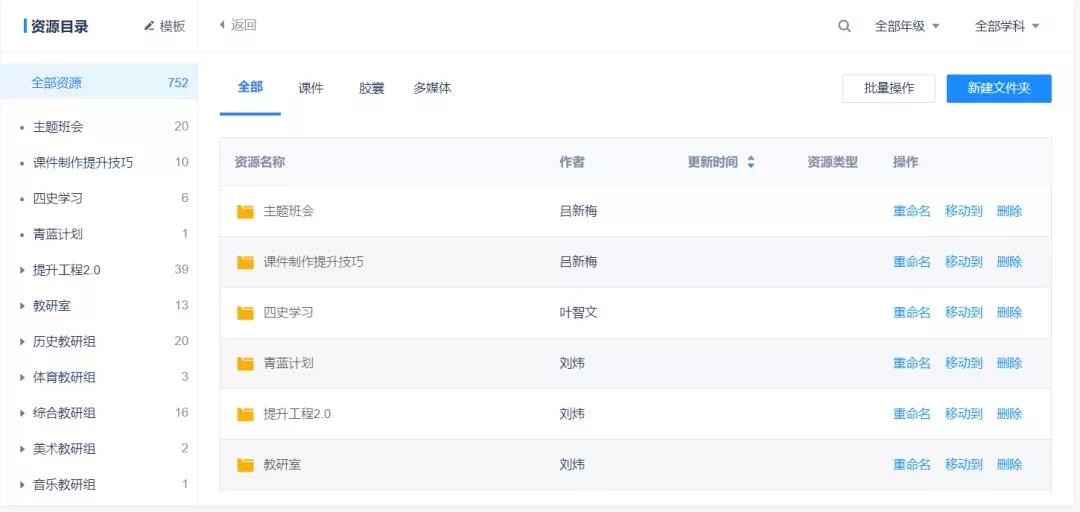Viewport: 1080px width, 512px height.
Task: Delete the 四史学习 folder via 删除
Action: (1009, 312)
